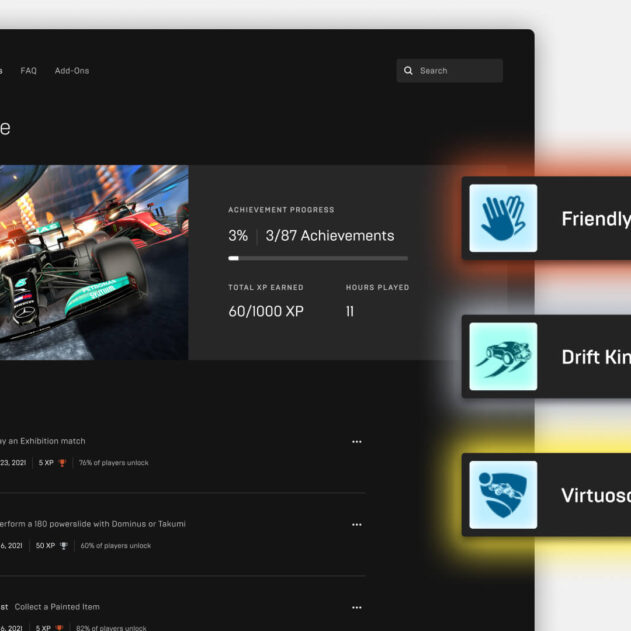This screenshot has width=631, height=631.
Task: Click the Virtuoso Rocket League shield icon
Action: 503,495
